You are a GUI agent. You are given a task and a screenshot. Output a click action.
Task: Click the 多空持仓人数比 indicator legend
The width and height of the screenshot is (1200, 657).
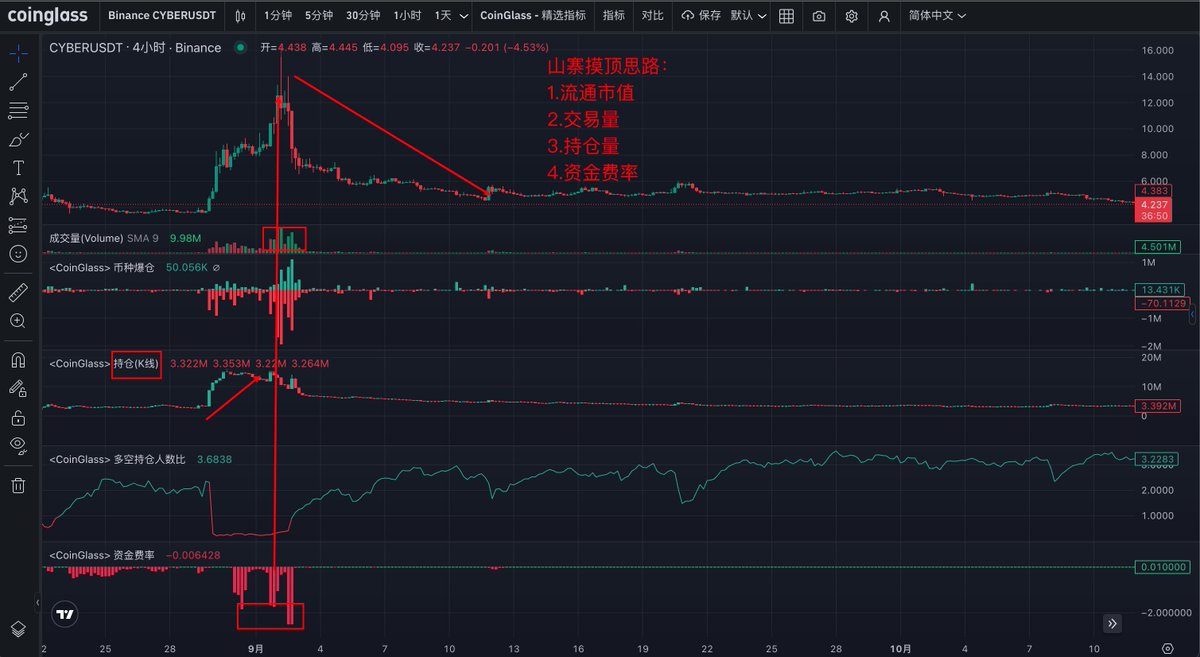(118, 459)
